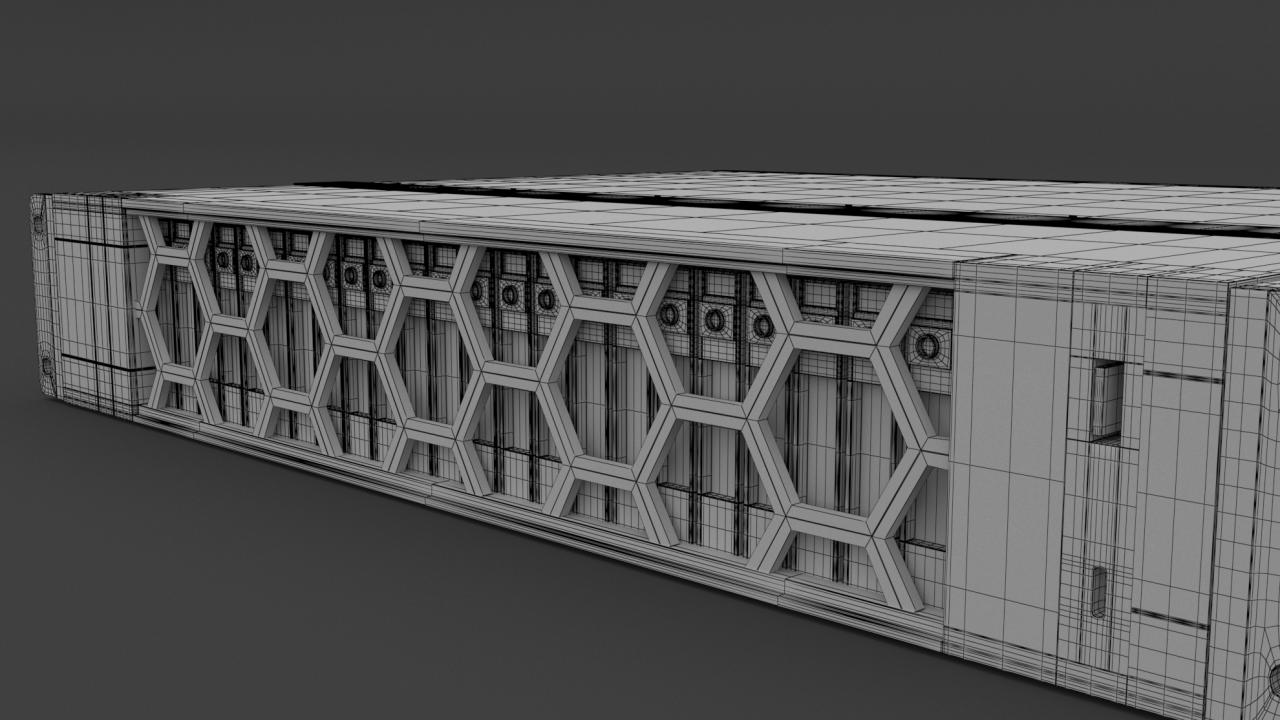Click the rightmost circular drive button
The height and width of the screenshot is (720, 1280).
927,346
